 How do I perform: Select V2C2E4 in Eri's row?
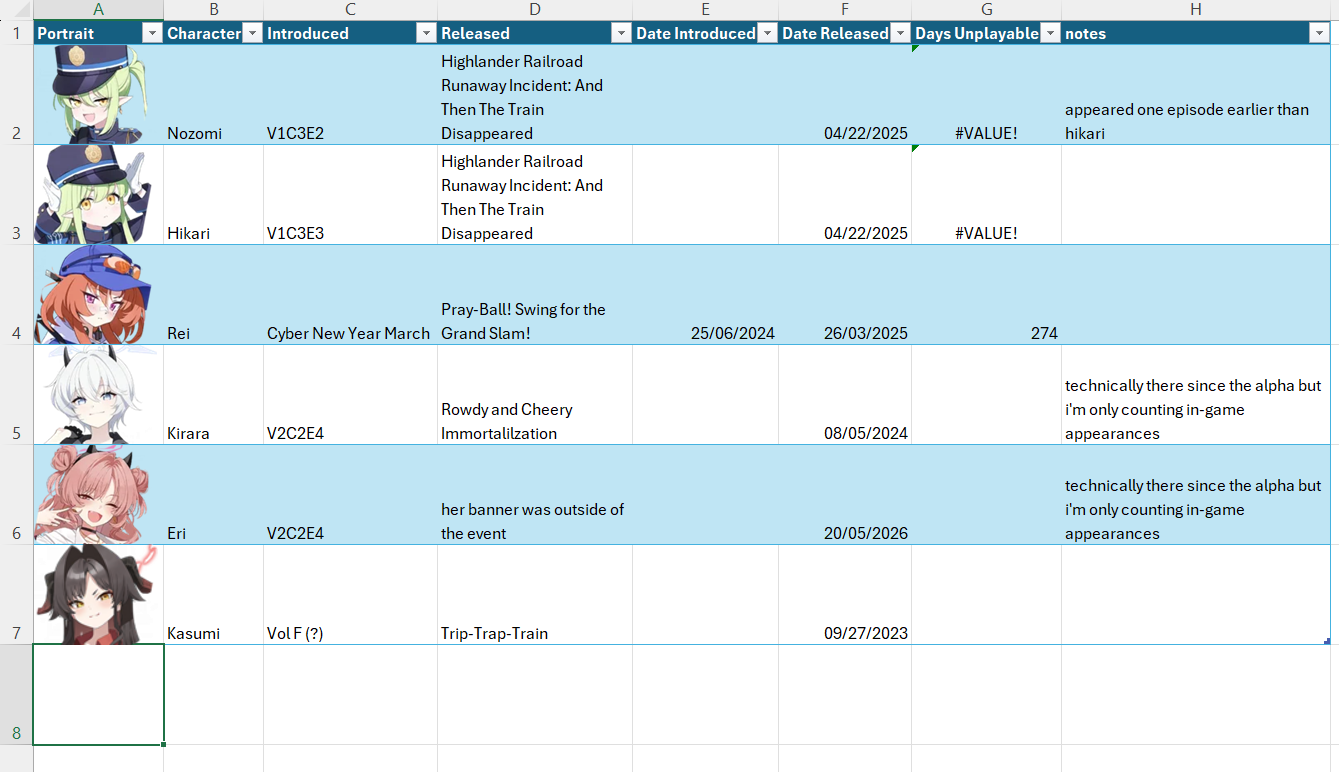[350, 495]
